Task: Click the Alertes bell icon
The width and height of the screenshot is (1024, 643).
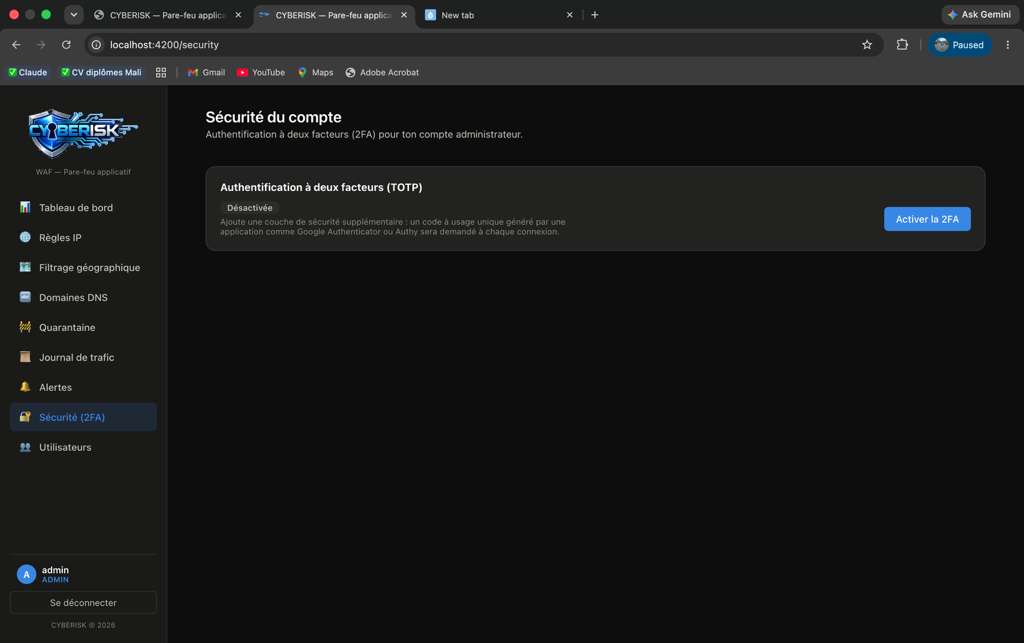Action: click(25, 386)
